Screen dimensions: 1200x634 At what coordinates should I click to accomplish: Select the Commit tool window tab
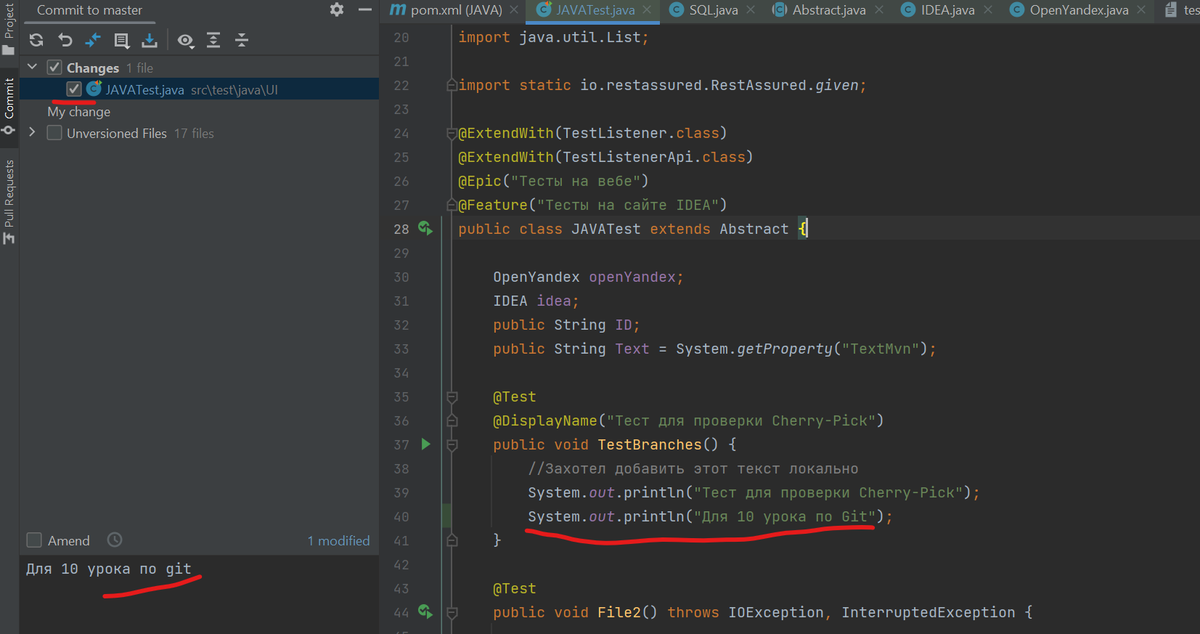click(9, 105)
